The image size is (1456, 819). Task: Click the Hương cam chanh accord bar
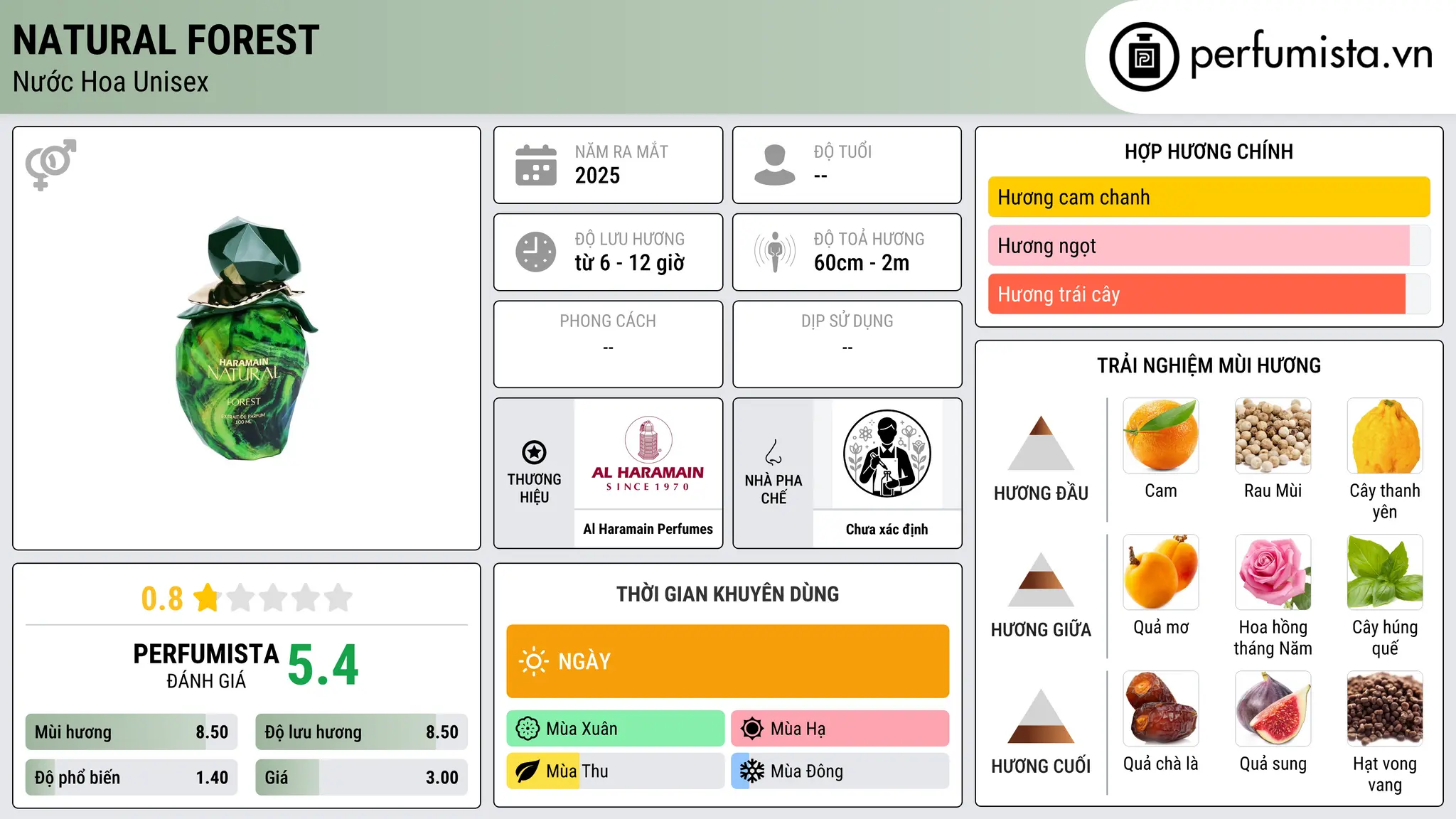pos(1209,197)
